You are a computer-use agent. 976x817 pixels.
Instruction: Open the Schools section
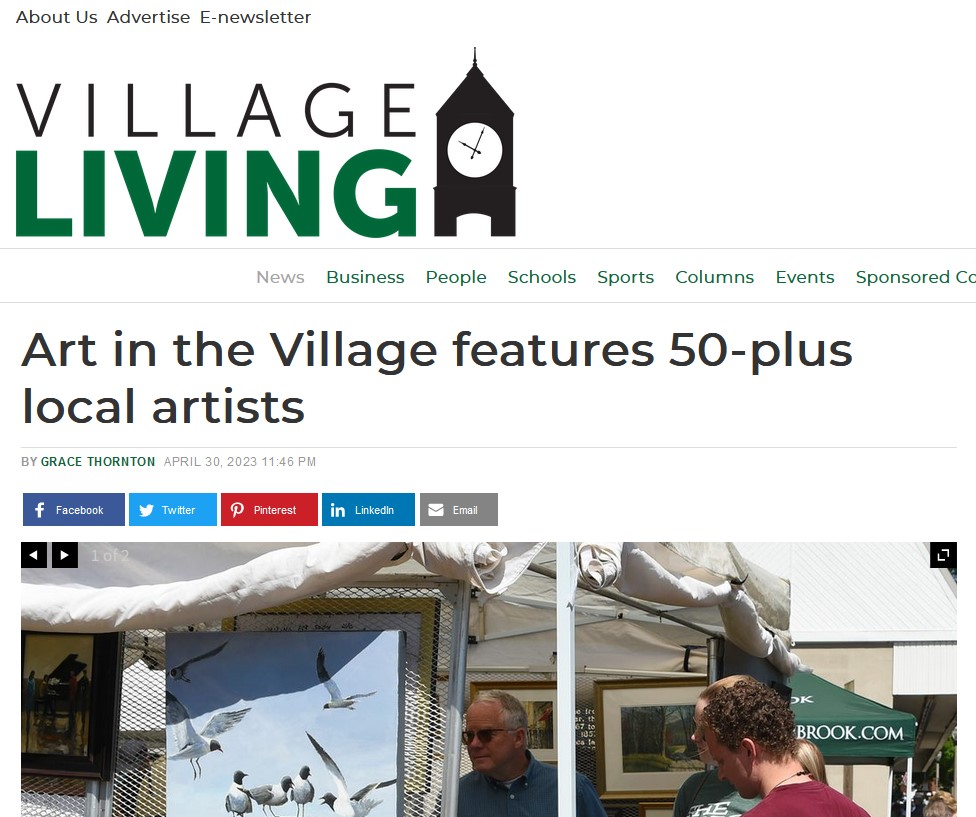pyautogui.click(x=542, y=277)
